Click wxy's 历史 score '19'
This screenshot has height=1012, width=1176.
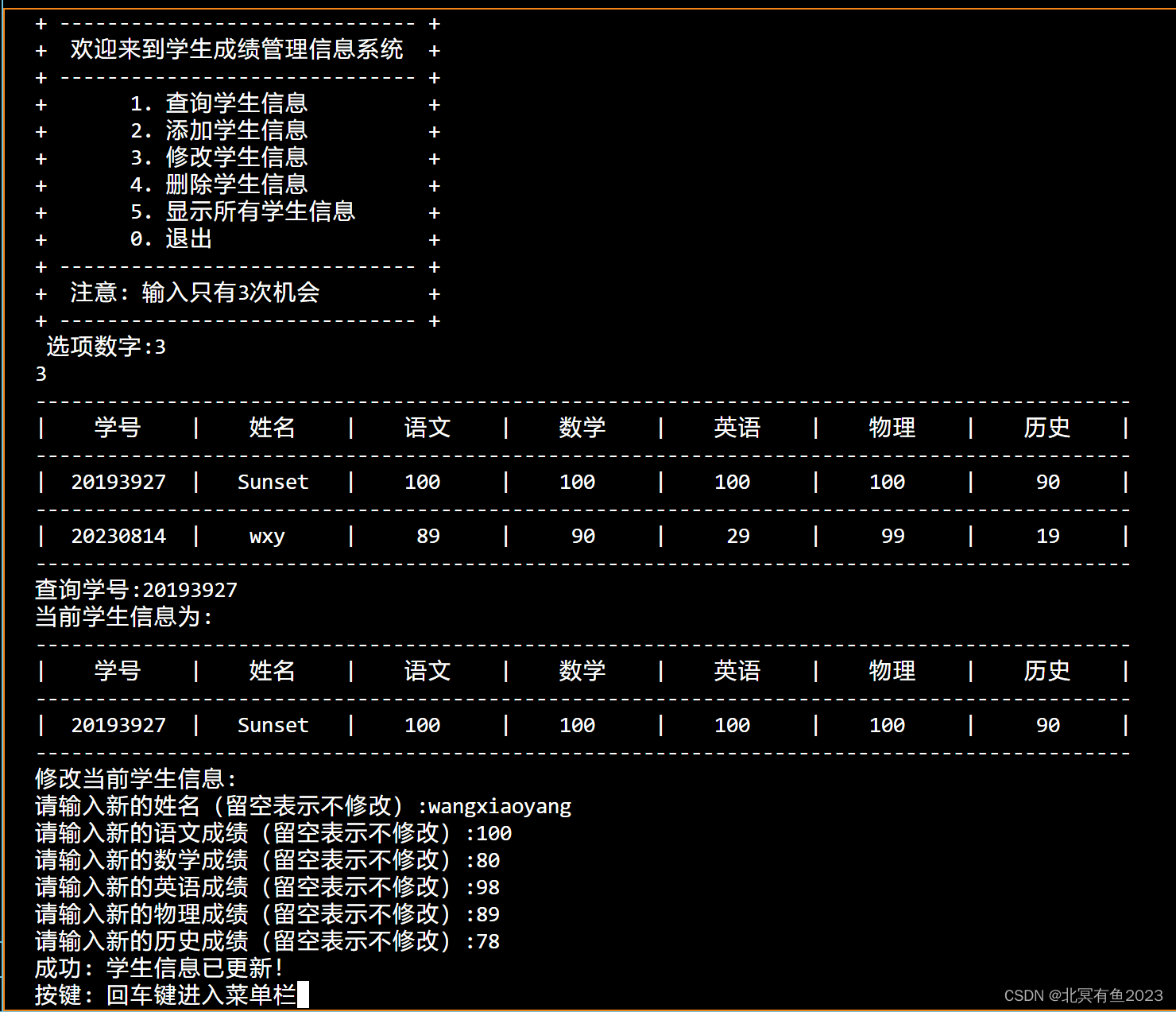(1048, 536)
